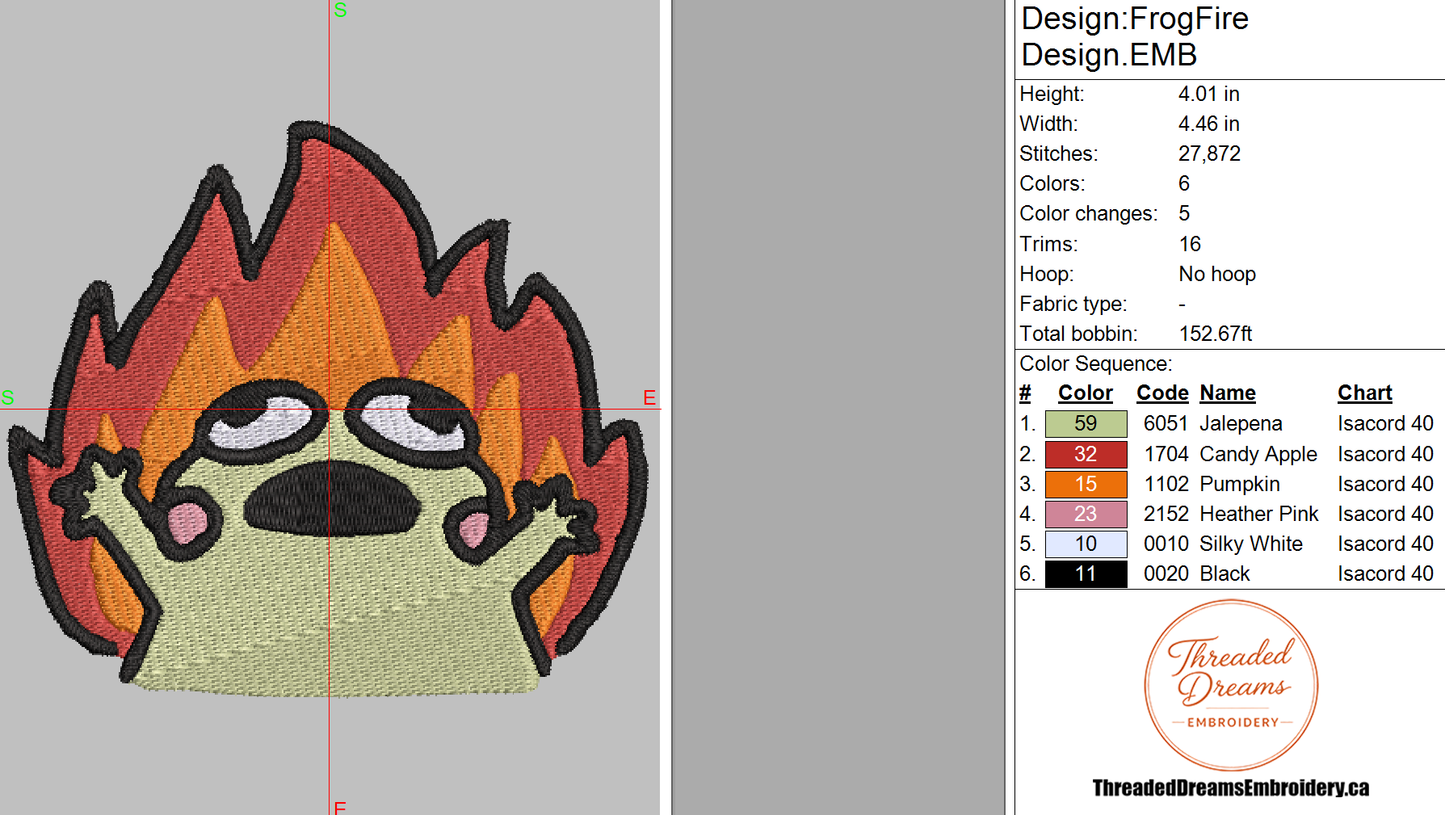Click the thread code '0020'
This screenshot has height=815, width=1445.
(1166, 574)
